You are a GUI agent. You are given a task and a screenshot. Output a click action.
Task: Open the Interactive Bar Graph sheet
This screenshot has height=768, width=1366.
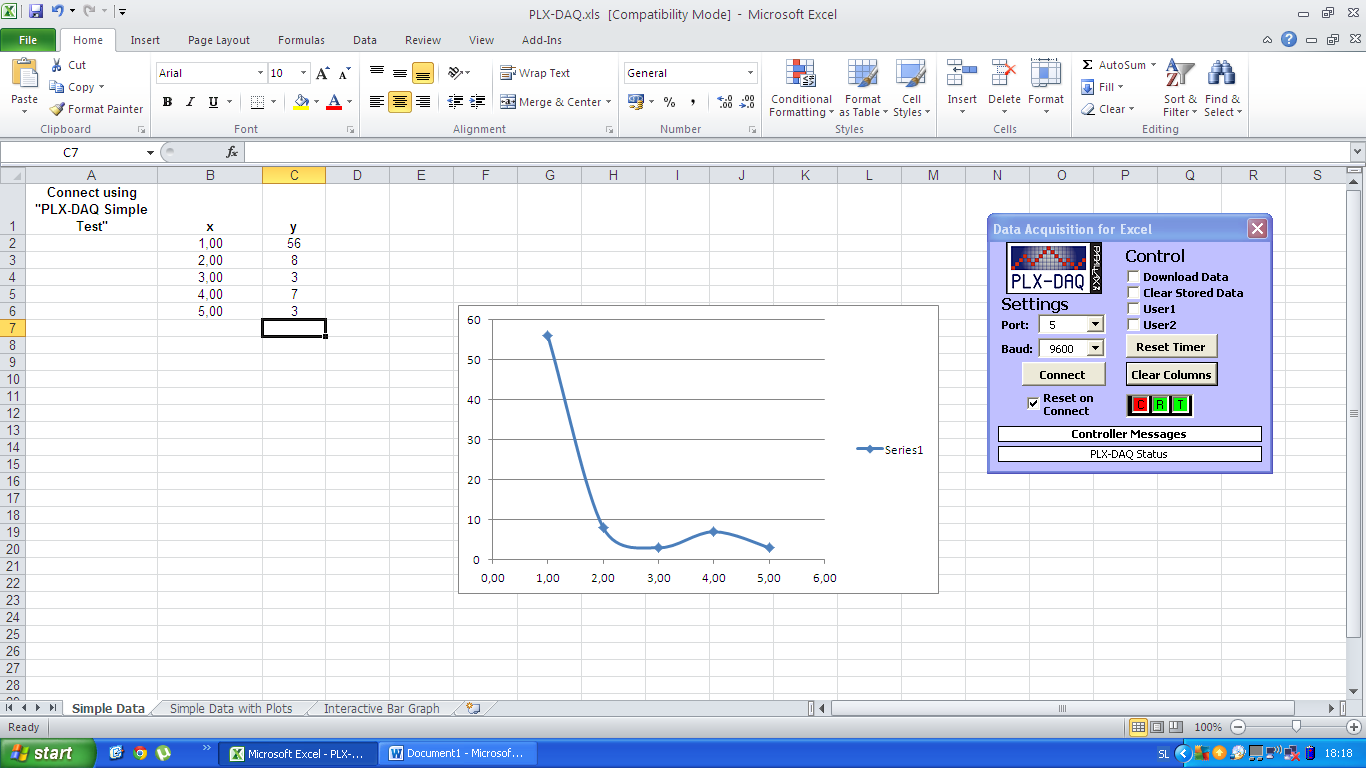(380, 708)
